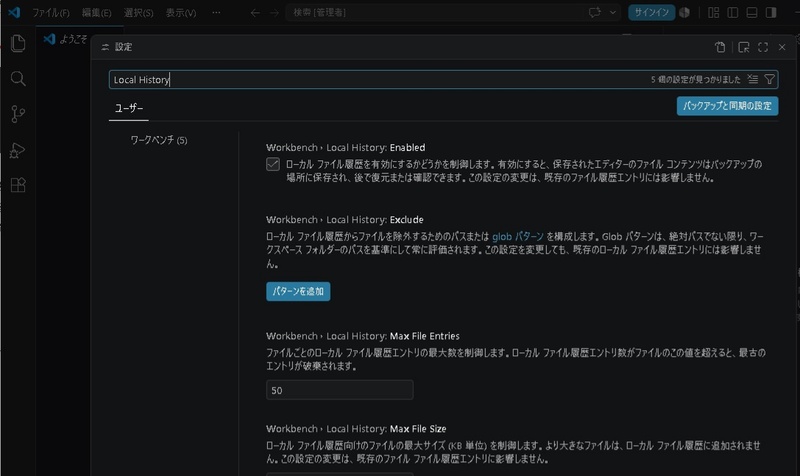Click the Max File Entries setting title
This screenshot has width=800, height=476.
tap(363, 336)
